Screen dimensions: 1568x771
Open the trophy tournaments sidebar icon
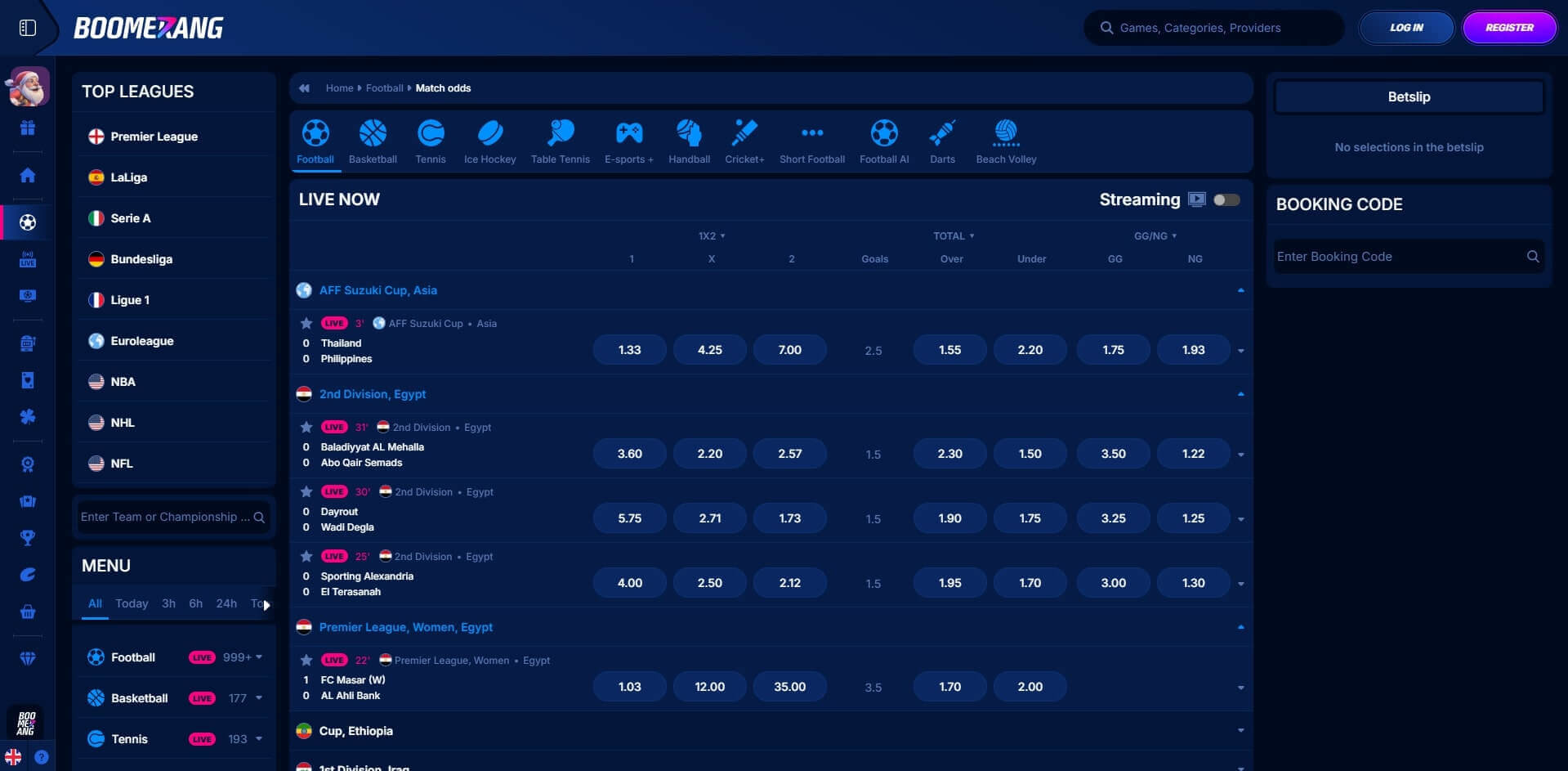[27, 538]
